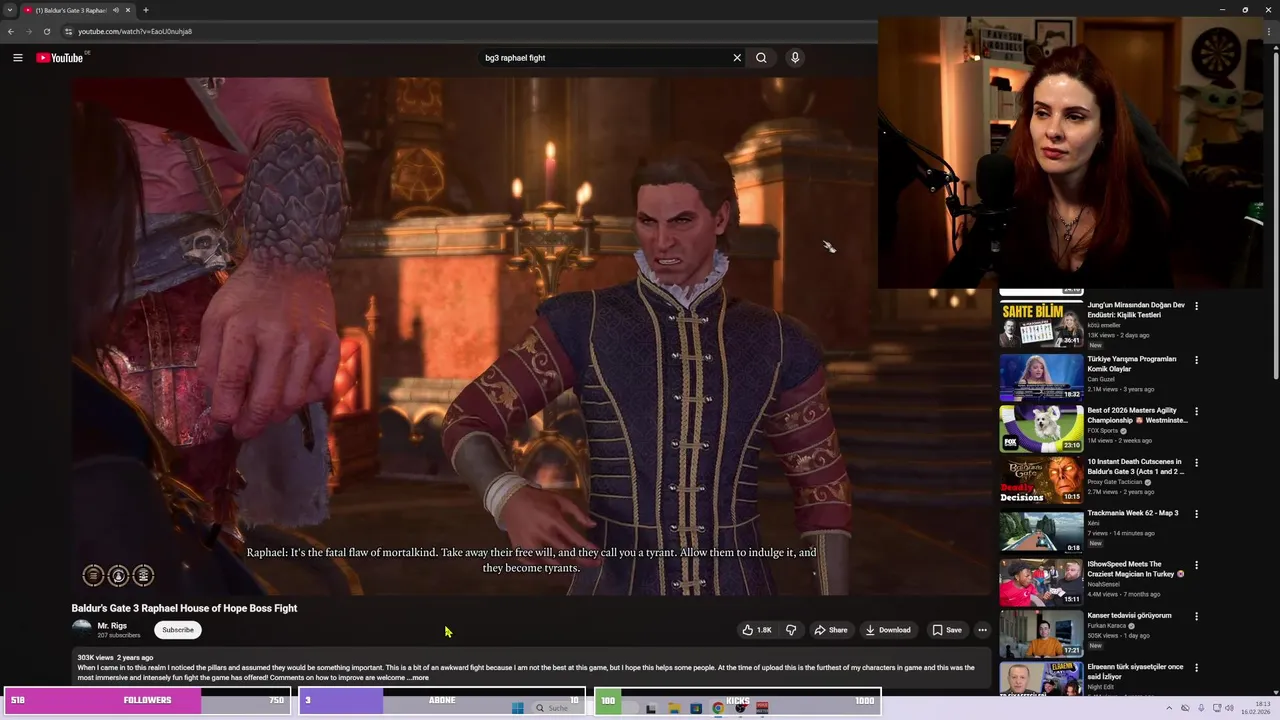Open Mr. Rigs channel name link
This screenshot has height=720, width=1280.
coord(112,626)
